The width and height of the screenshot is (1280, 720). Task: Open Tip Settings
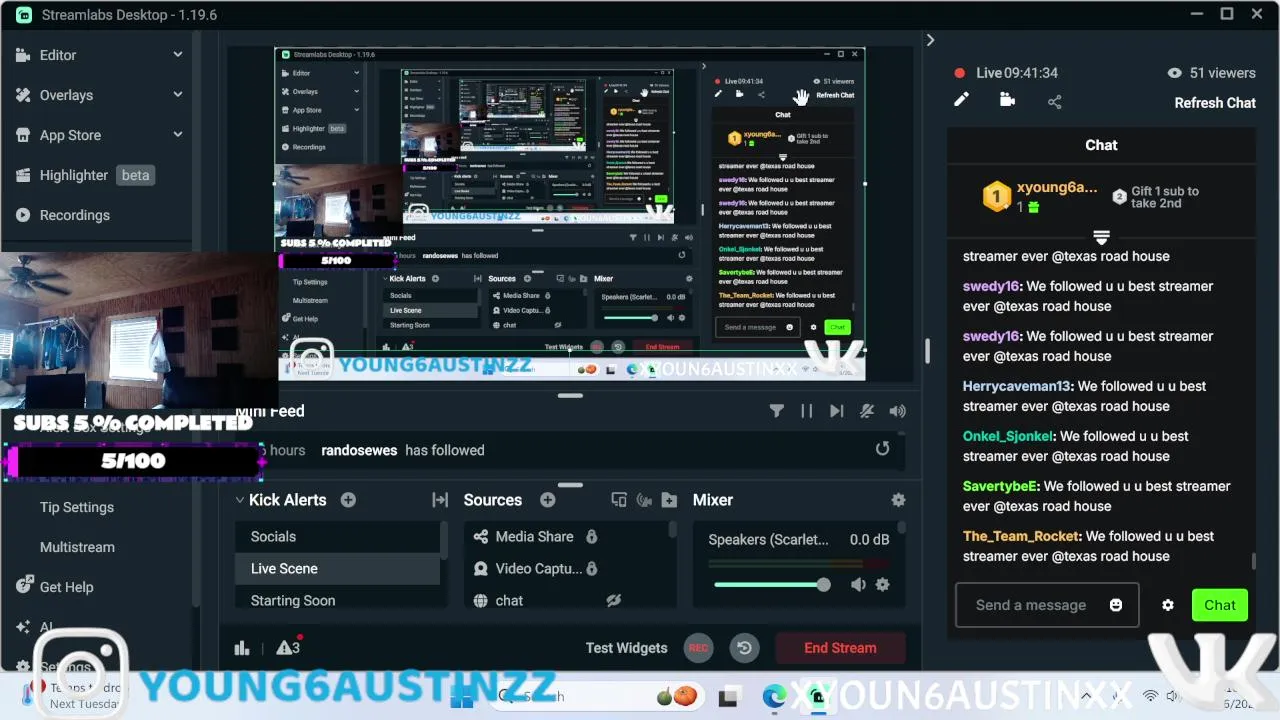pos(77,507)
